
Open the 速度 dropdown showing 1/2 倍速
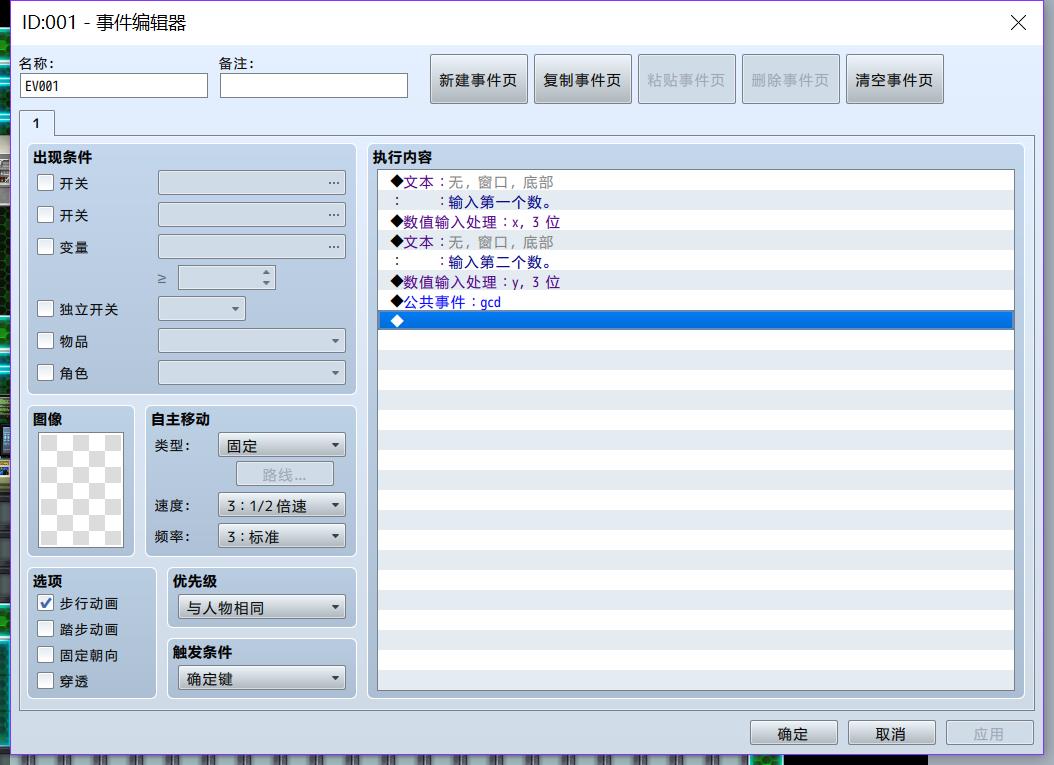(282, 505)
